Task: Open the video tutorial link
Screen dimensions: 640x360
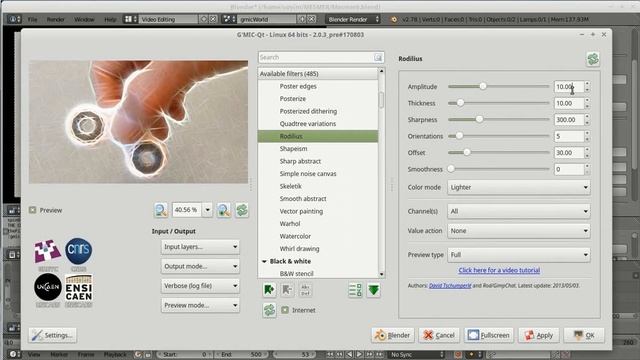Action: 499,270
